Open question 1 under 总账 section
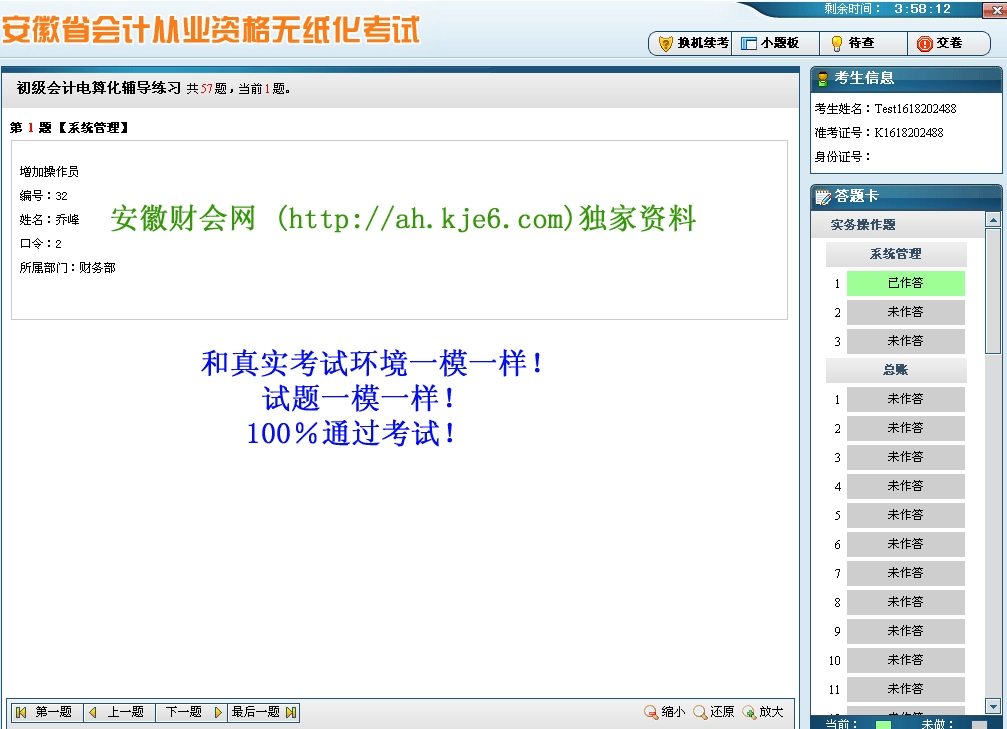The image size is (1007, 729). [905, 399]
